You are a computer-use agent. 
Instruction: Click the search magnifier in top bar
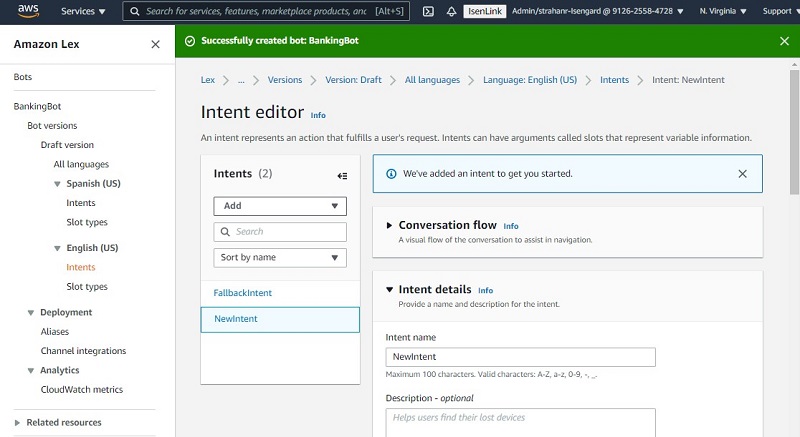click(x=134, y=11)
